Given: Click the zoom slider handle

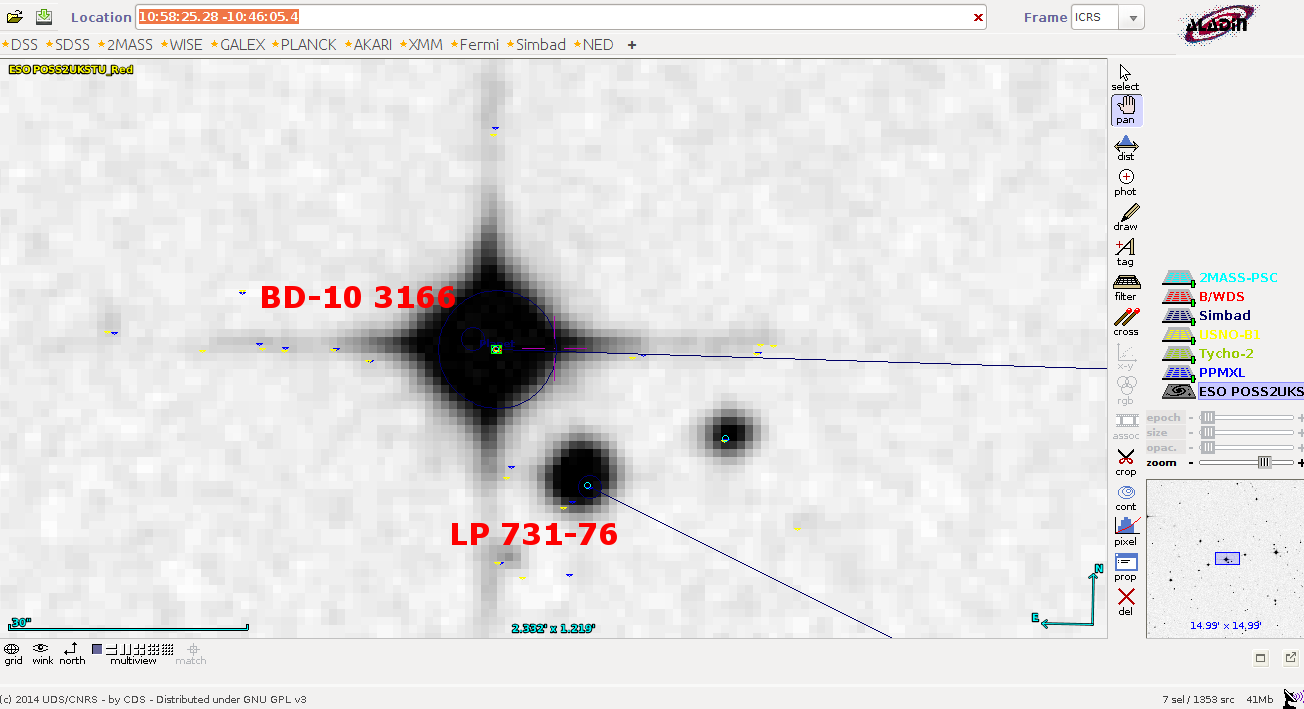Looking at the screenshot, I should tap(1264, 462).
